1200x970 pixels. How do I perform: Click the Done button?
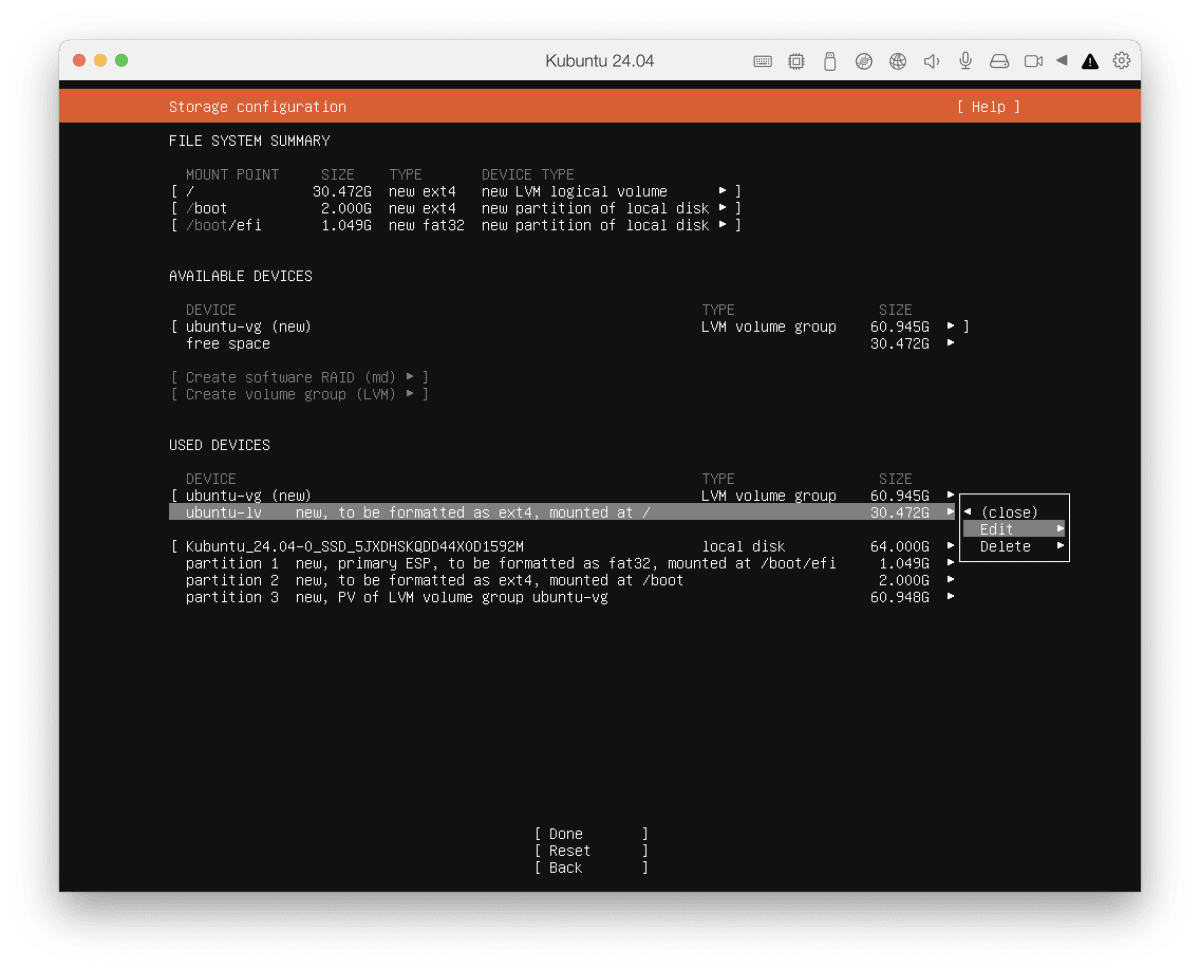tap(591, 834)
